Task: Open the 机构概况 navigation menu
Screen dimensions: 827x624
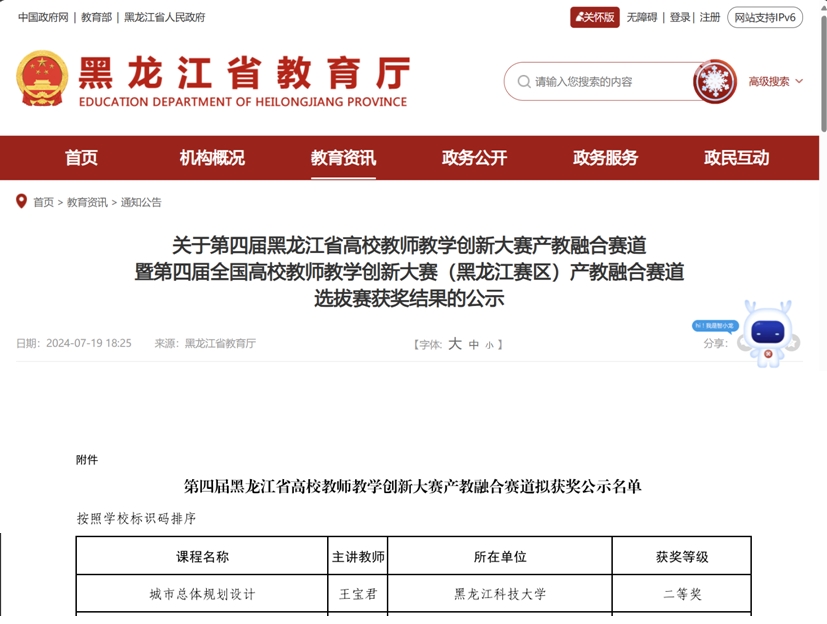Action: (x=212, y=158)
